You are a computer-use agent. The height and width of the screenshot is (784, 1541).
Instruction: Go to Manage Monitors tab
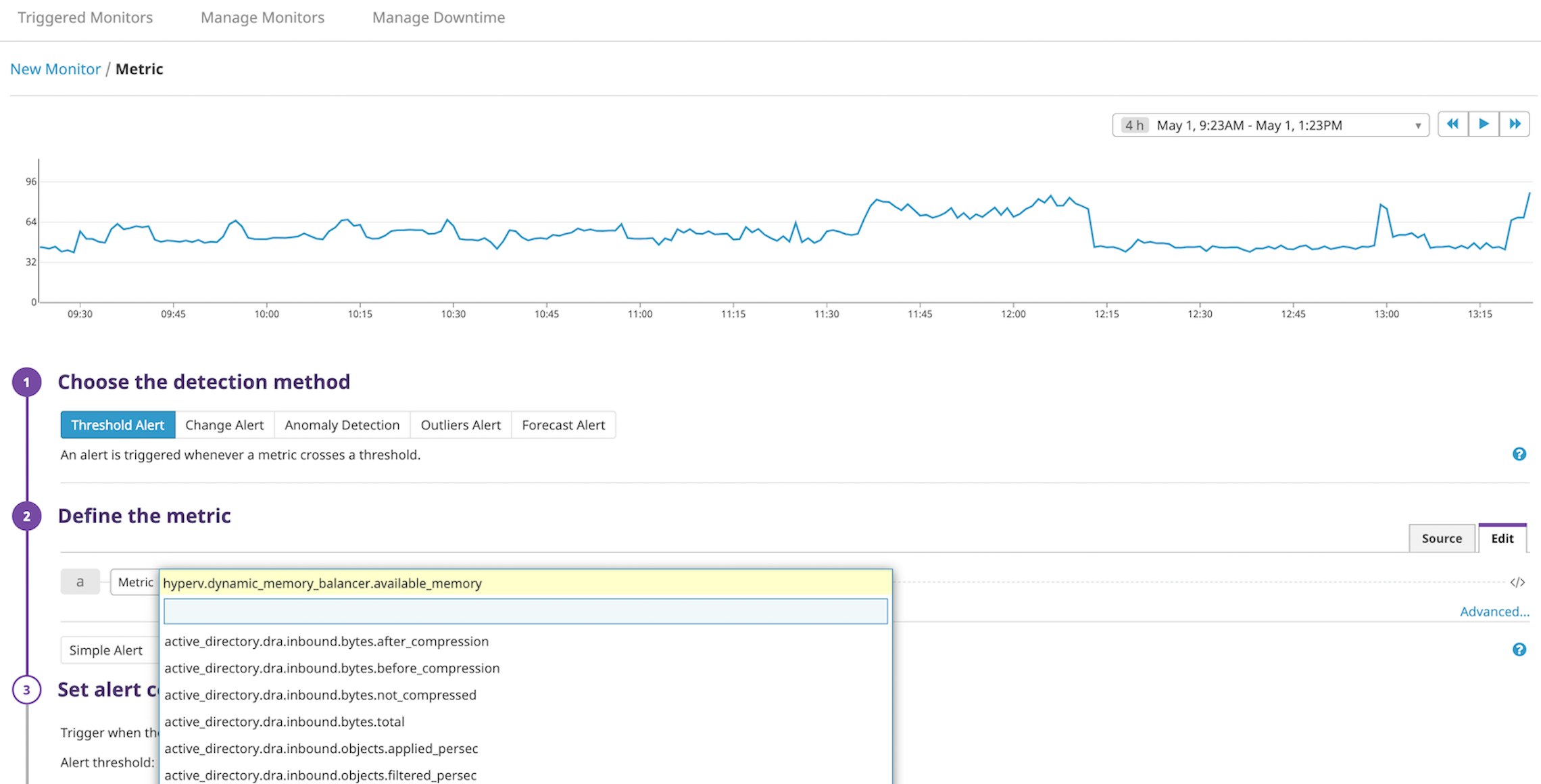[x=262, y=18]
